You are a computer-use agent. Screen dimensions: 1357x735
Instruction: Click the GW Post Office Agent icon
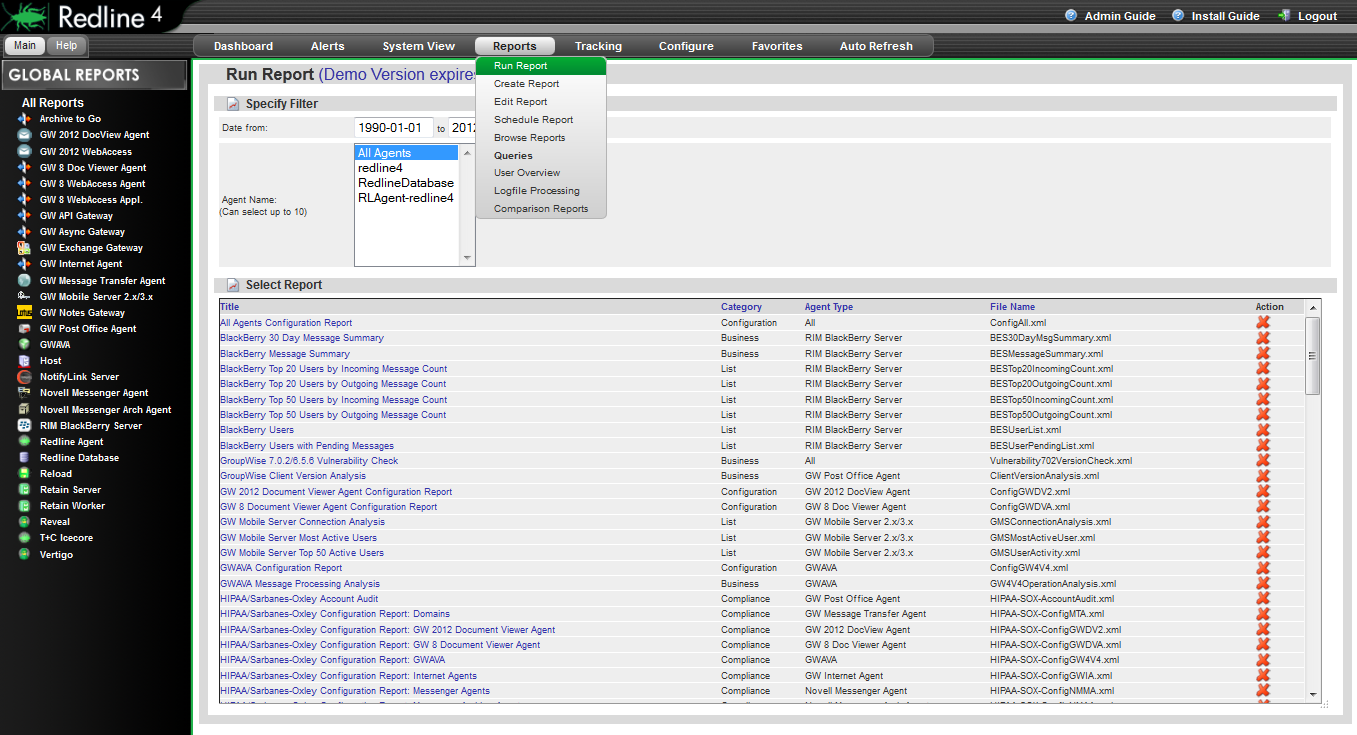click(24, 329)
